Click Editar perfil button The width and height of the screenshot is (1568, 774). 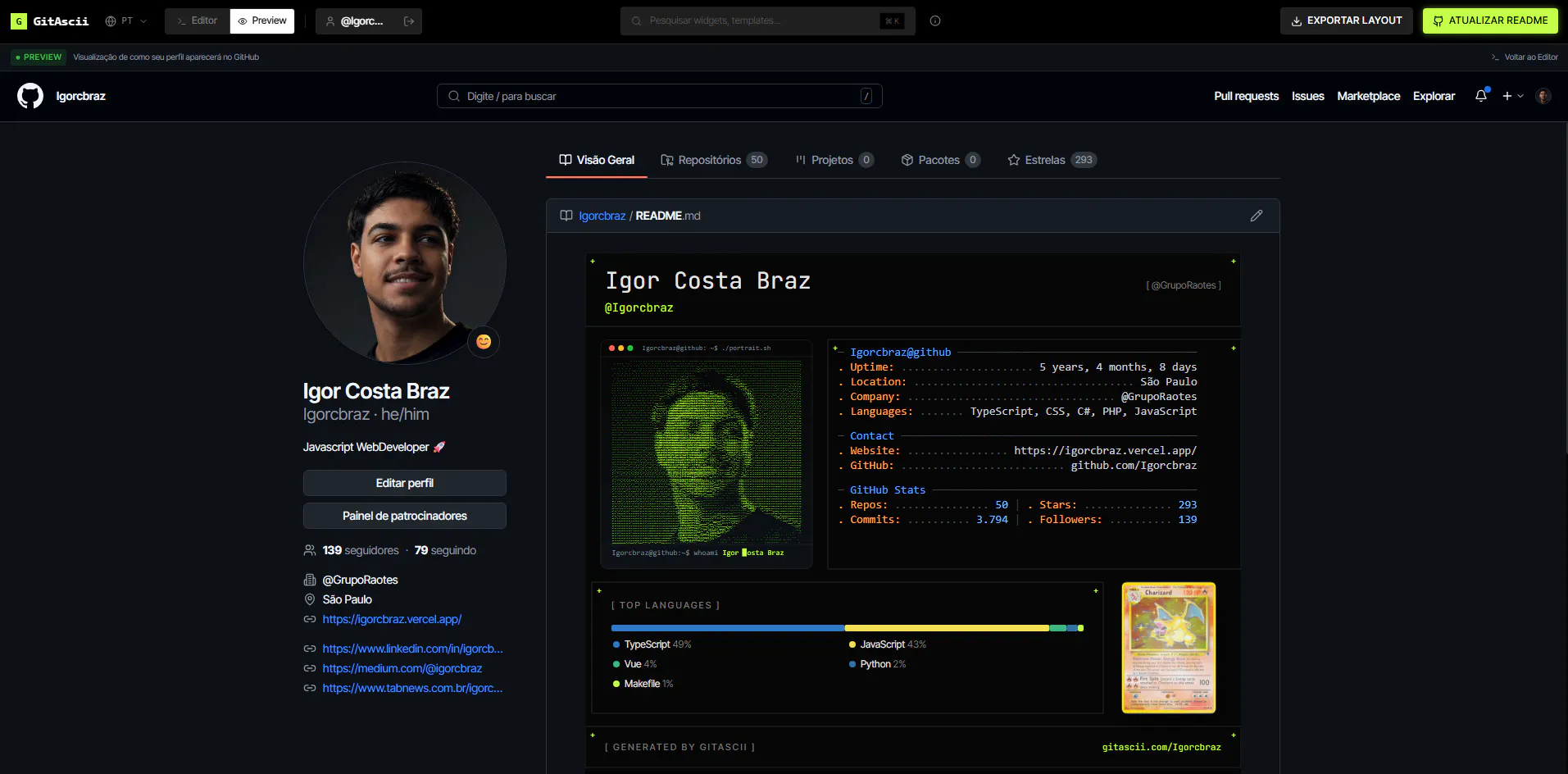point(405,483)
